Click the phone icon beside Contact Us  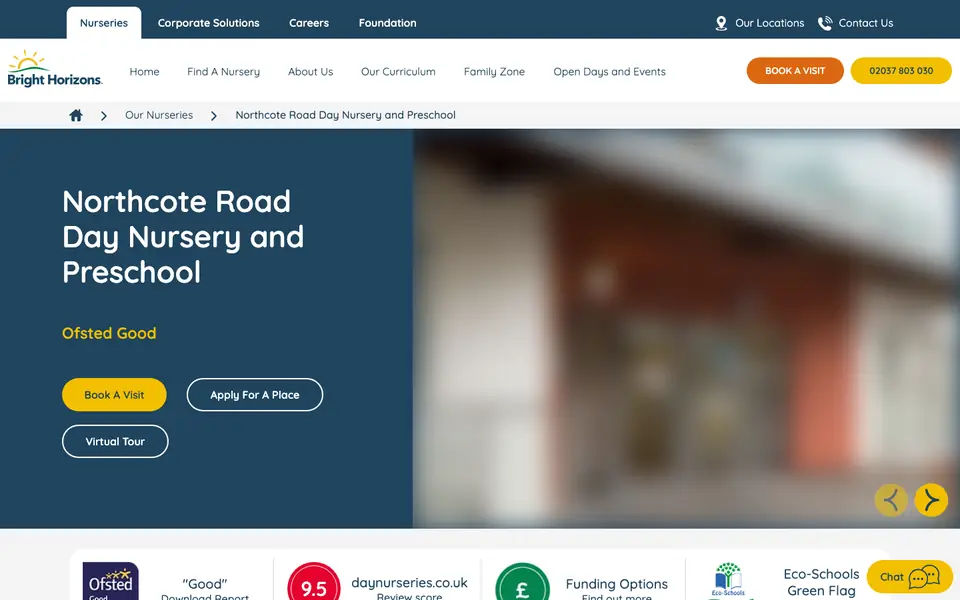[825, 23]
